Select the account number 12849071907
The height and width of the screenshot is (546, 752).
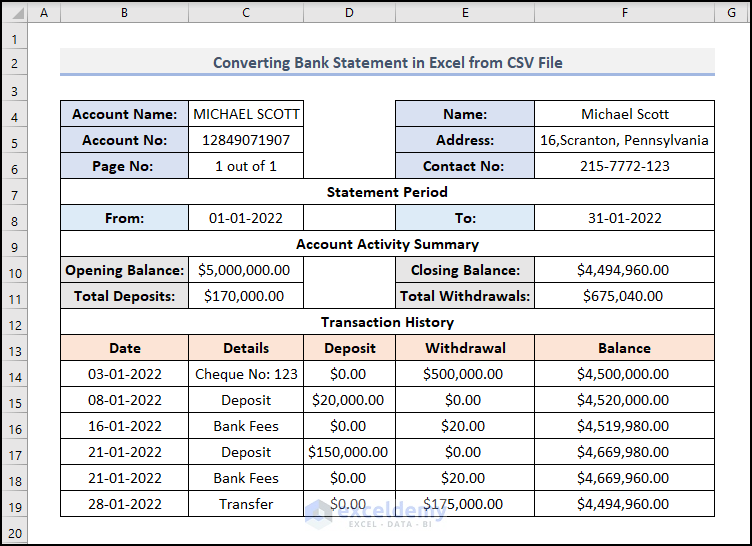[x=246, y=140]
